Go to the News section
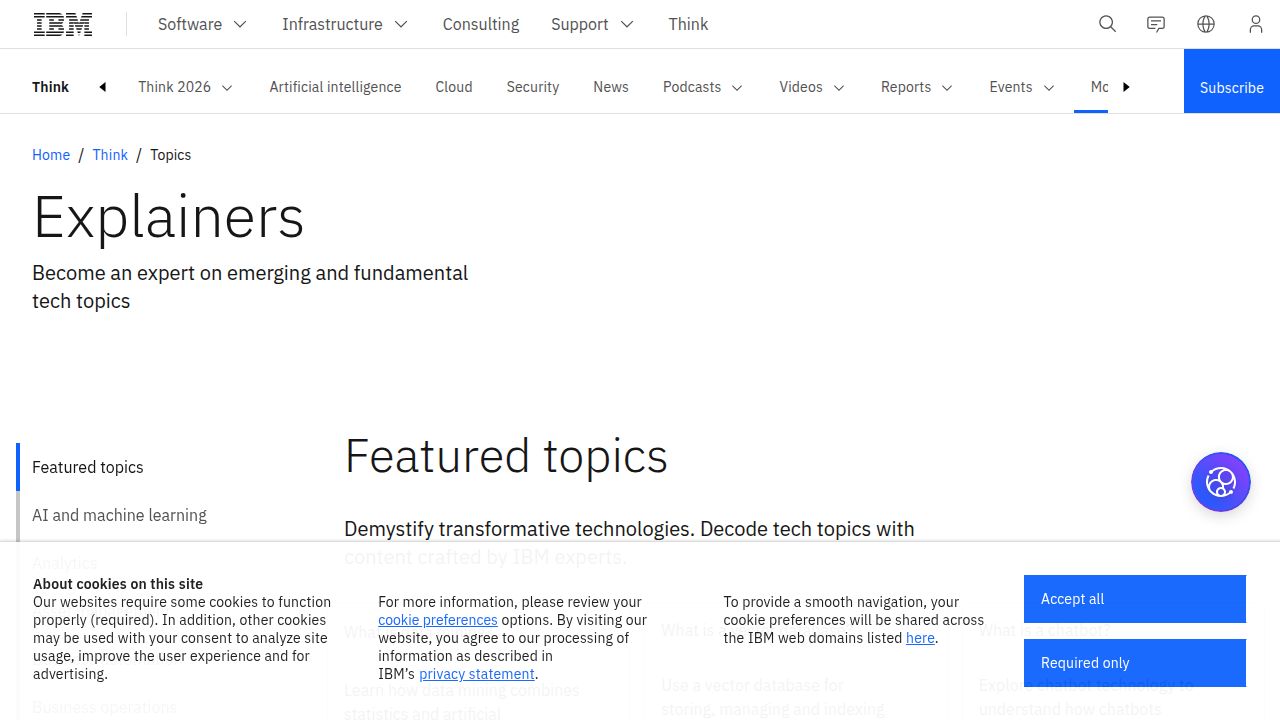 pyautogui.click(x=611, y=87)
